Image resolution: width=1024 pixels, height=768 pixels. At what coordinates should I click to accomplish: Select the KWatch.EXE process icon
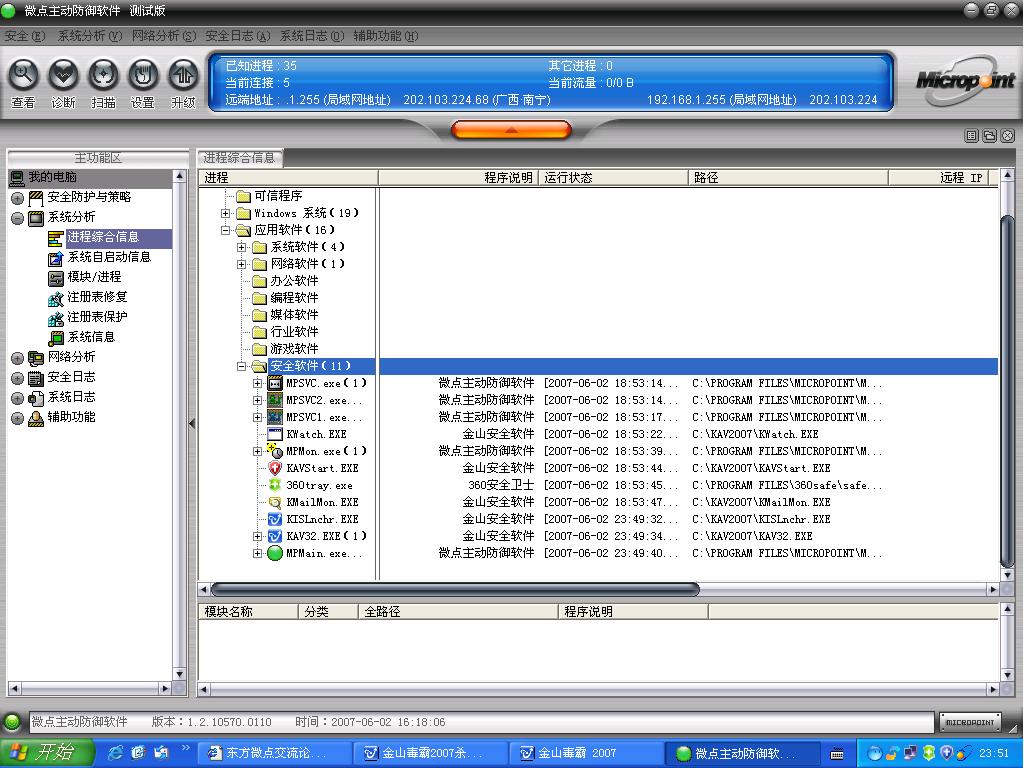pos(275,434)
